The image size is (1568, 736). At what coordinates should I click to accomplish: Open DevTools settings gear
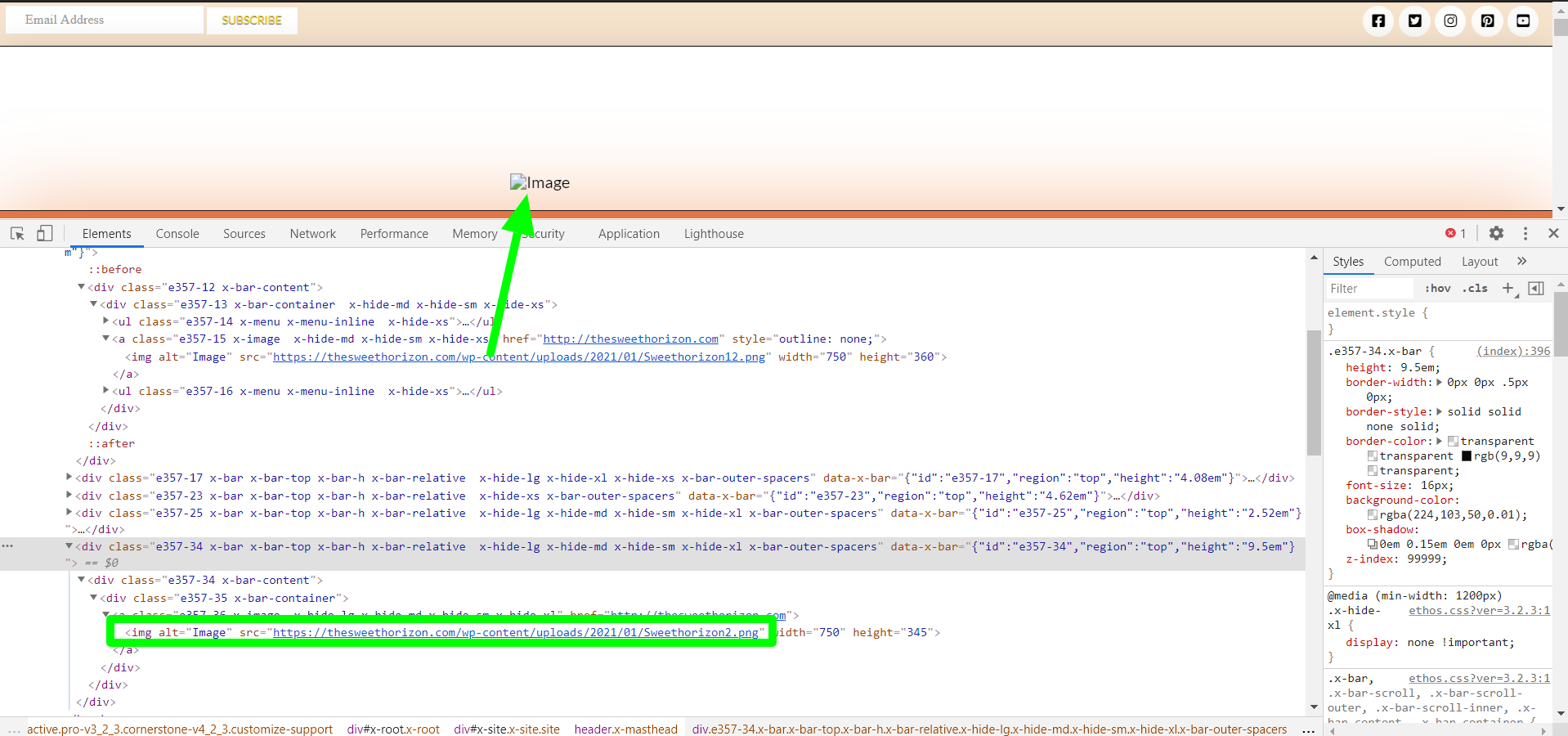pyautogui.click(x=1496, y=233)
